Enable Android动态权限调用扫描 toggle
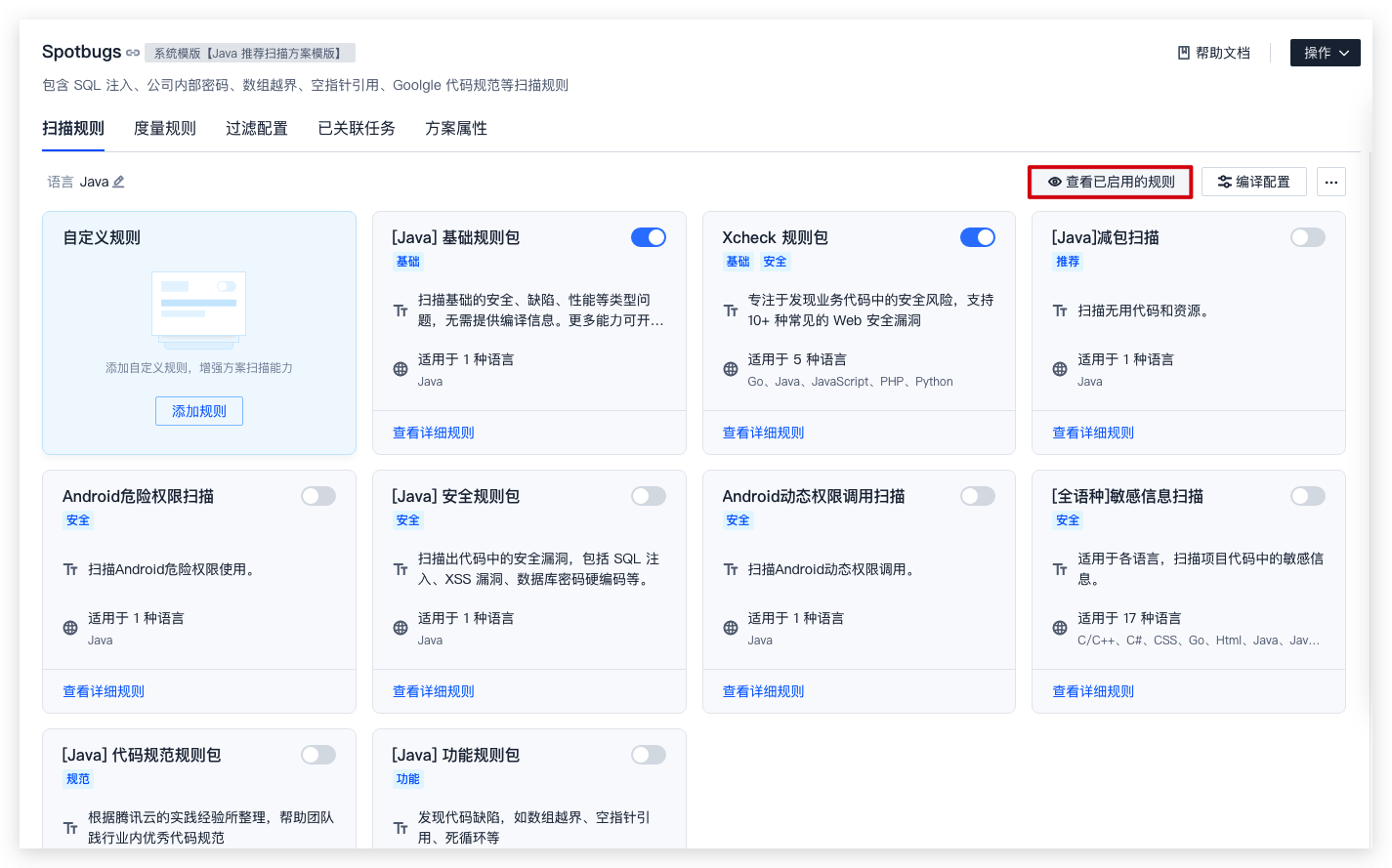1392x868 pixels. pos(978,496)
